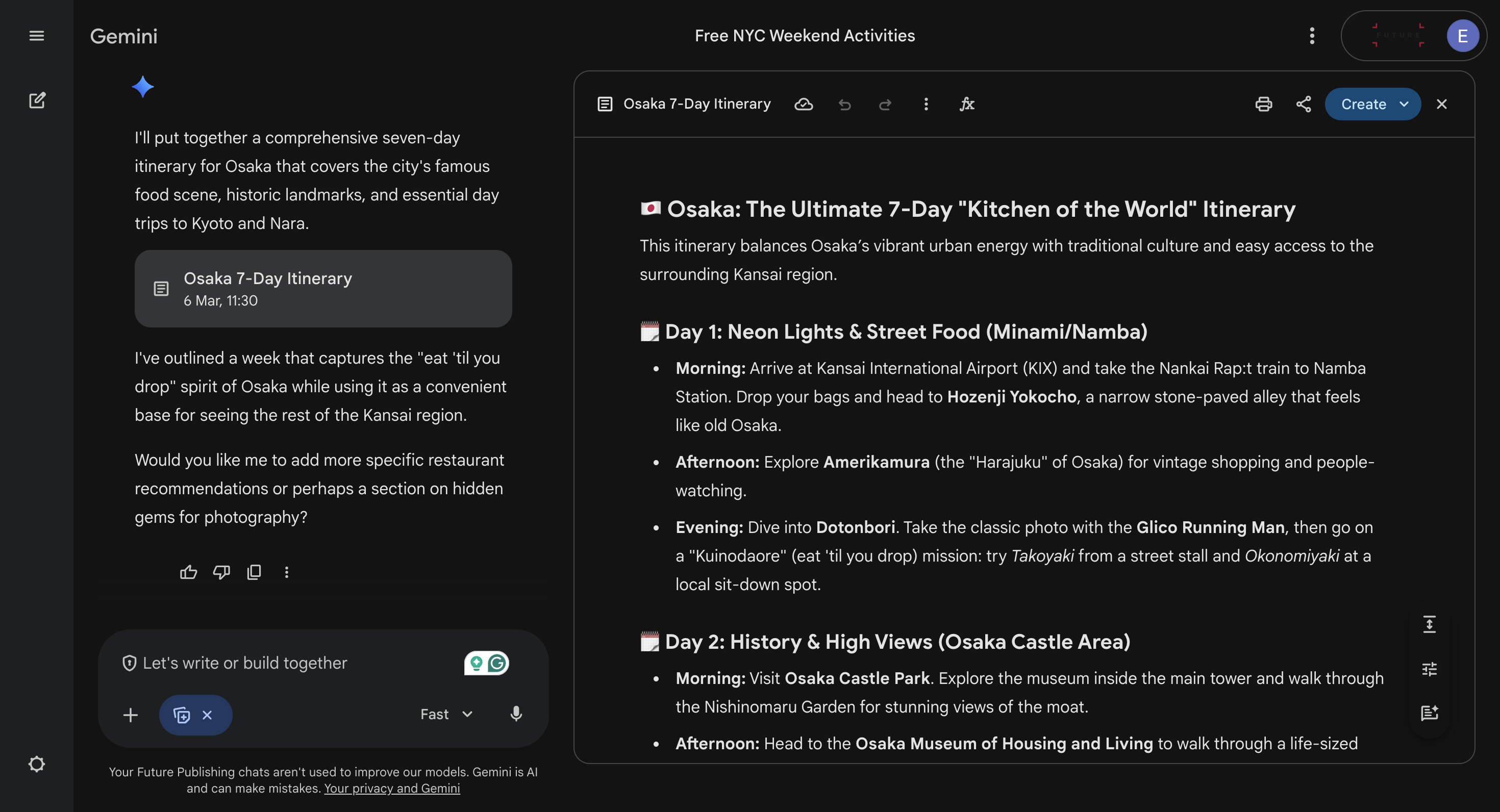The width and height of the screenshot is (1500, 812).
Task: Mark the response with thumbs down
Action: [221, 572]
